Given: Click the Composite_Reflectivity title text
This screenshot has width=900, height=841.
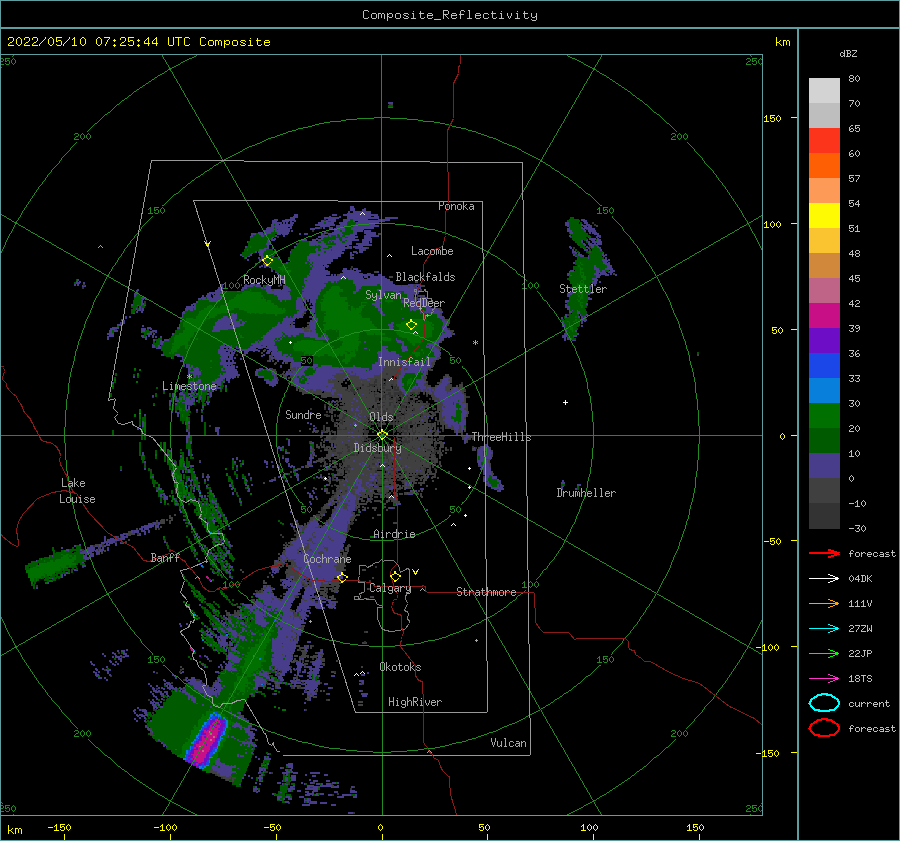Looking at the screenshot, I should click(x=450, y=15).
